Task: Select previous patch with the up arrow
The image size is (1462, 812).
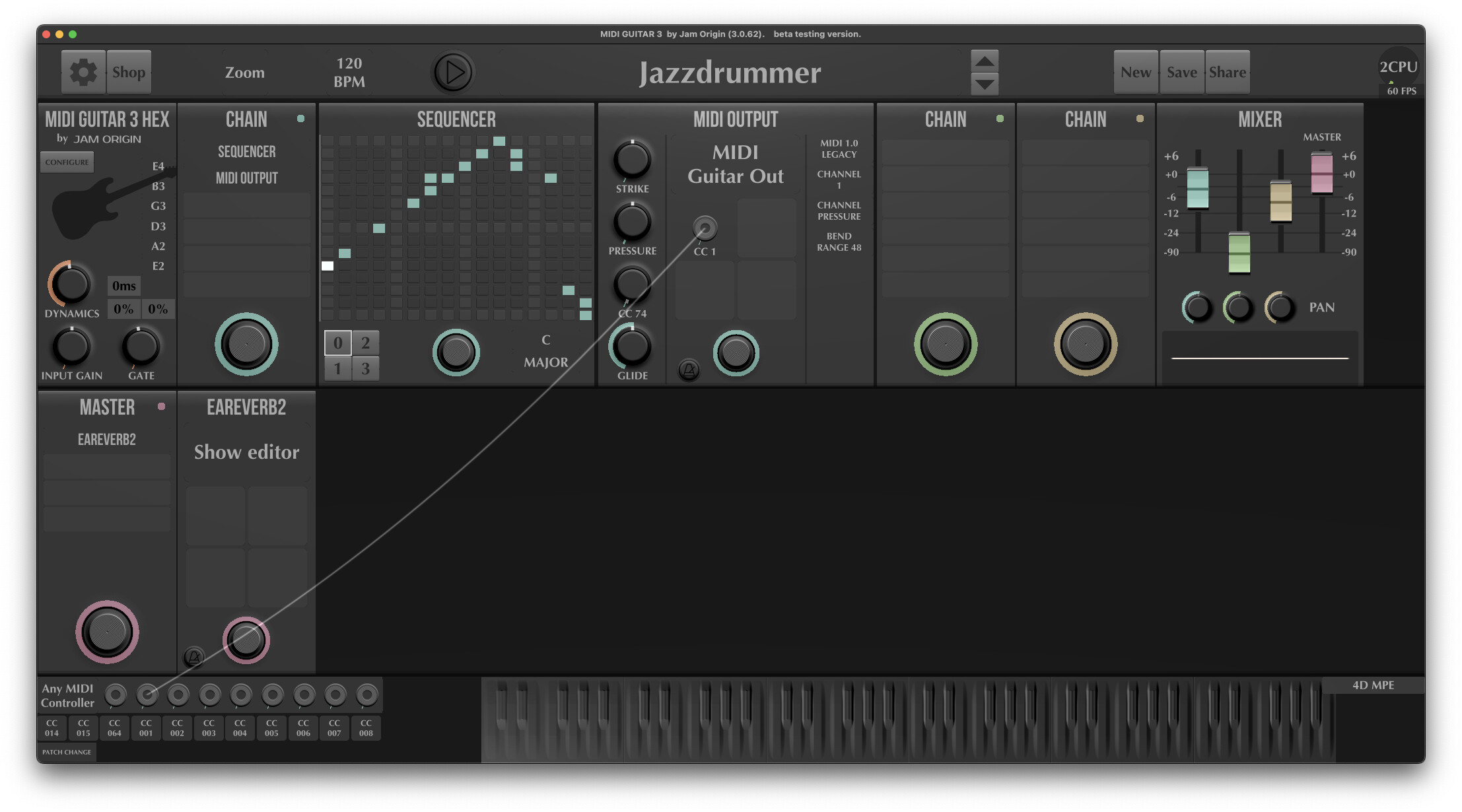Action: (x=984, y=61)
